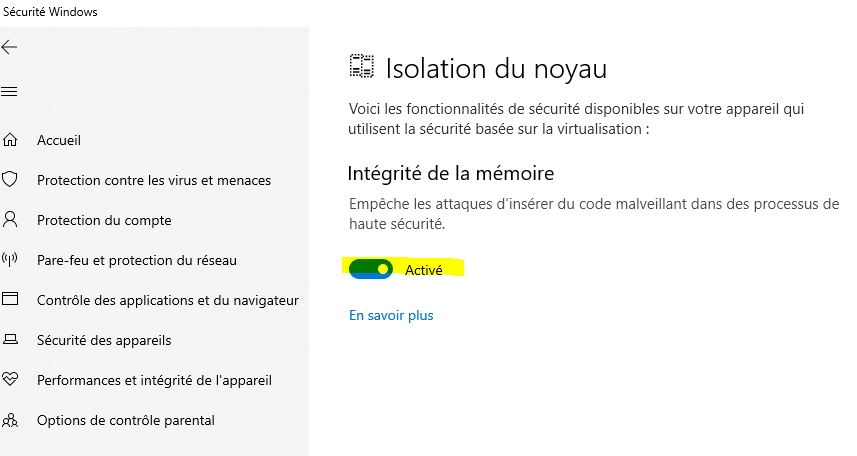857x456 pixels.
Task: Click the shield icon for virus protection
Action: point(11,180)
